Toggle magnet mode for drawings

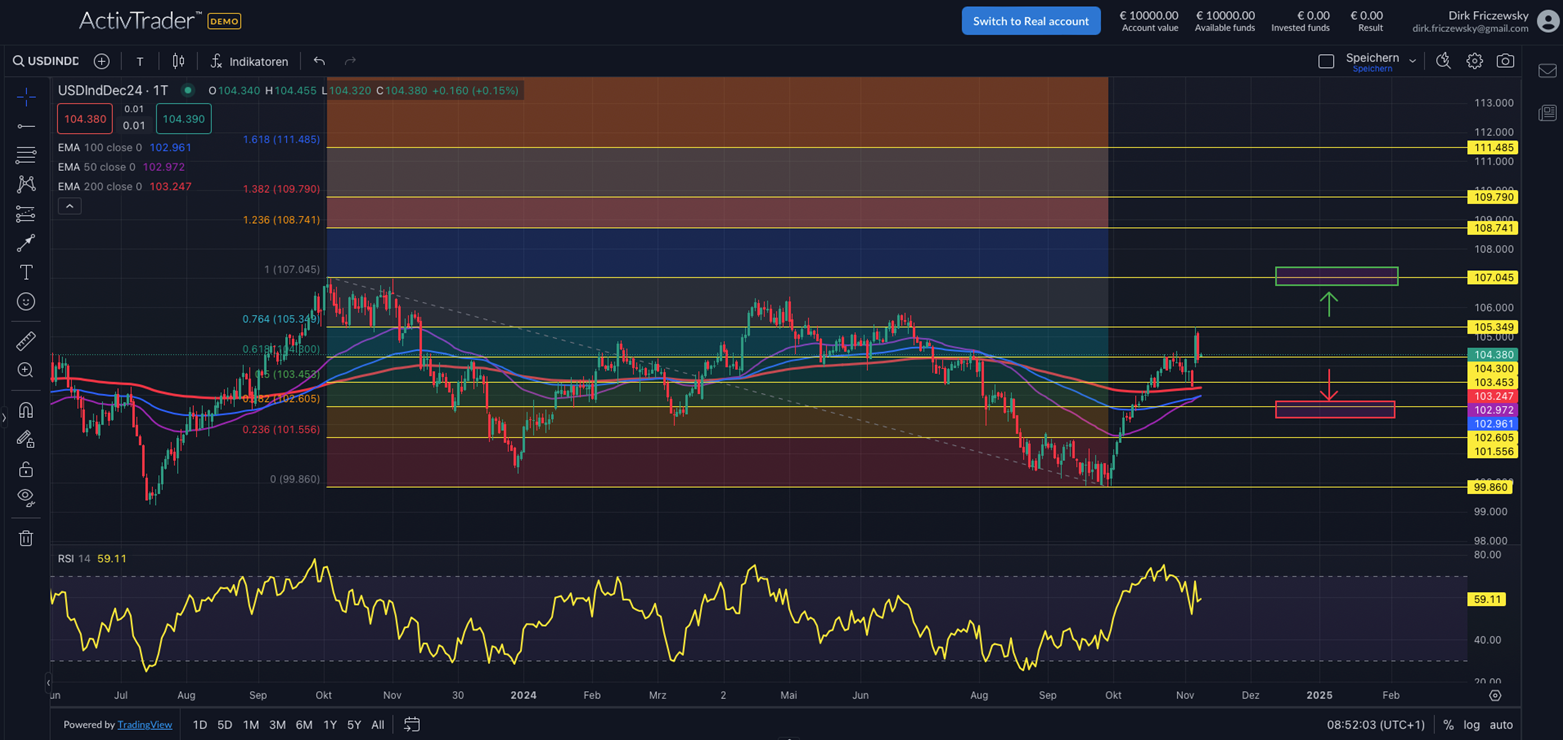pos(26,410)
